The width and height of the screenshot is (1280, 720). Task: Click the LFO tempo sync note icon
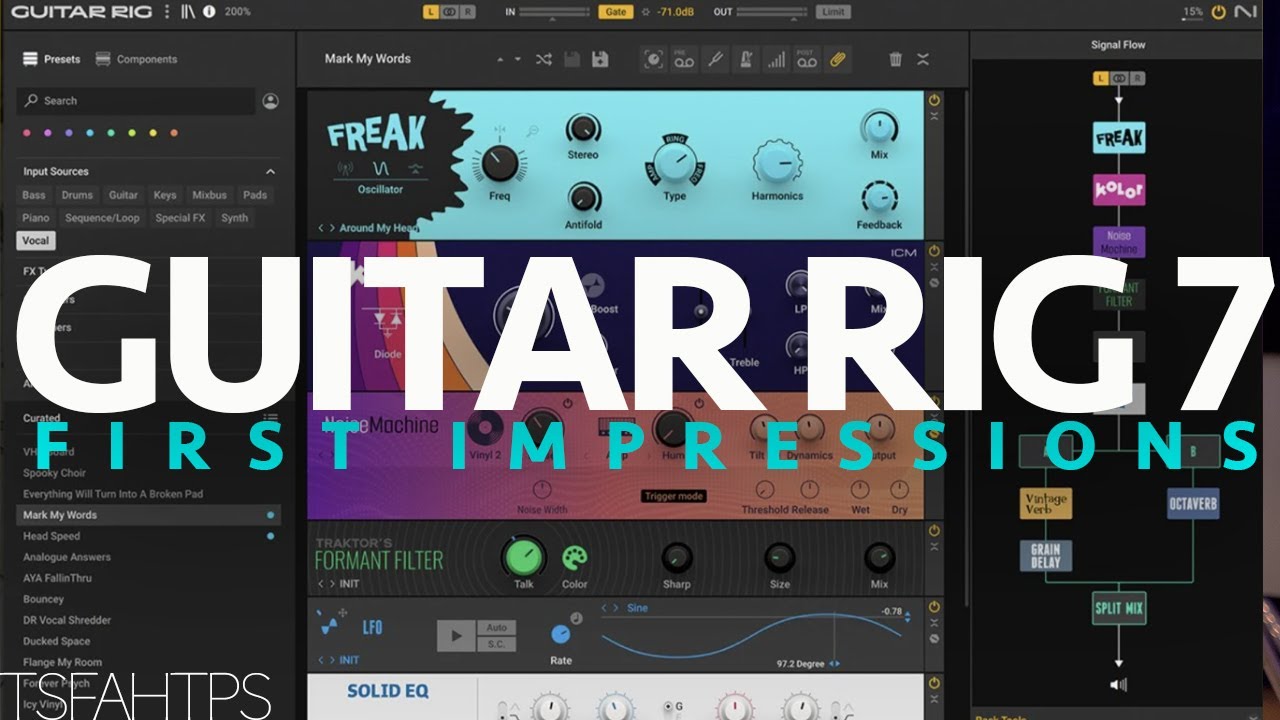coord(576,618)
